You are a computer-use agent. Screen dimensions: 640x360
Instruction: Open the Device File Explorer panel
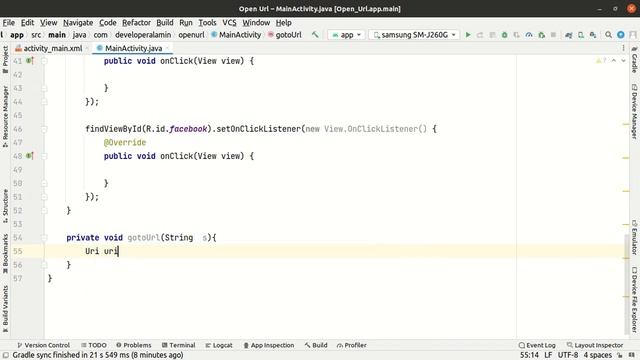point(634,299)
